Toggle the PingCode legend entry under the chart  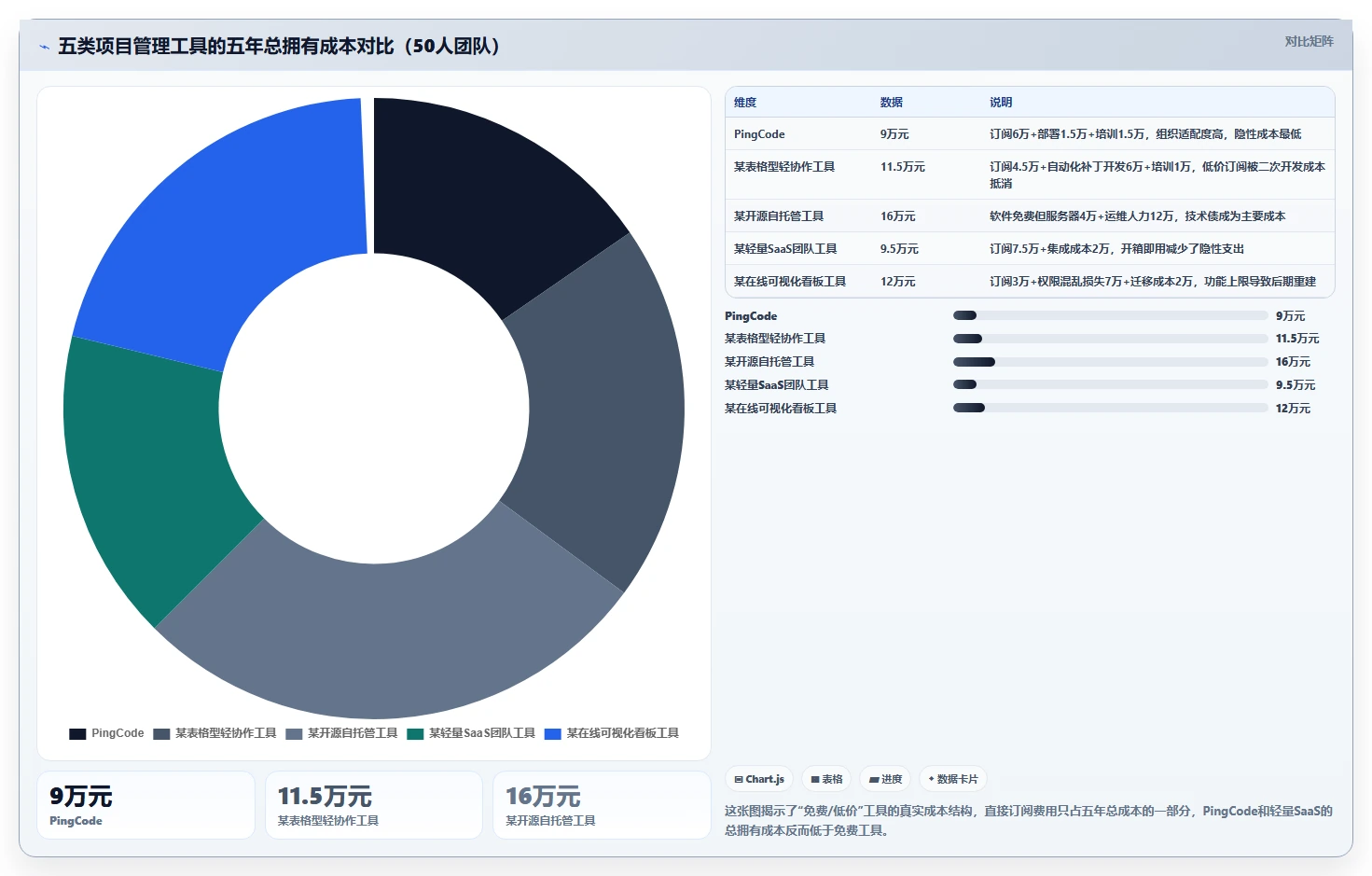point(106,733)
